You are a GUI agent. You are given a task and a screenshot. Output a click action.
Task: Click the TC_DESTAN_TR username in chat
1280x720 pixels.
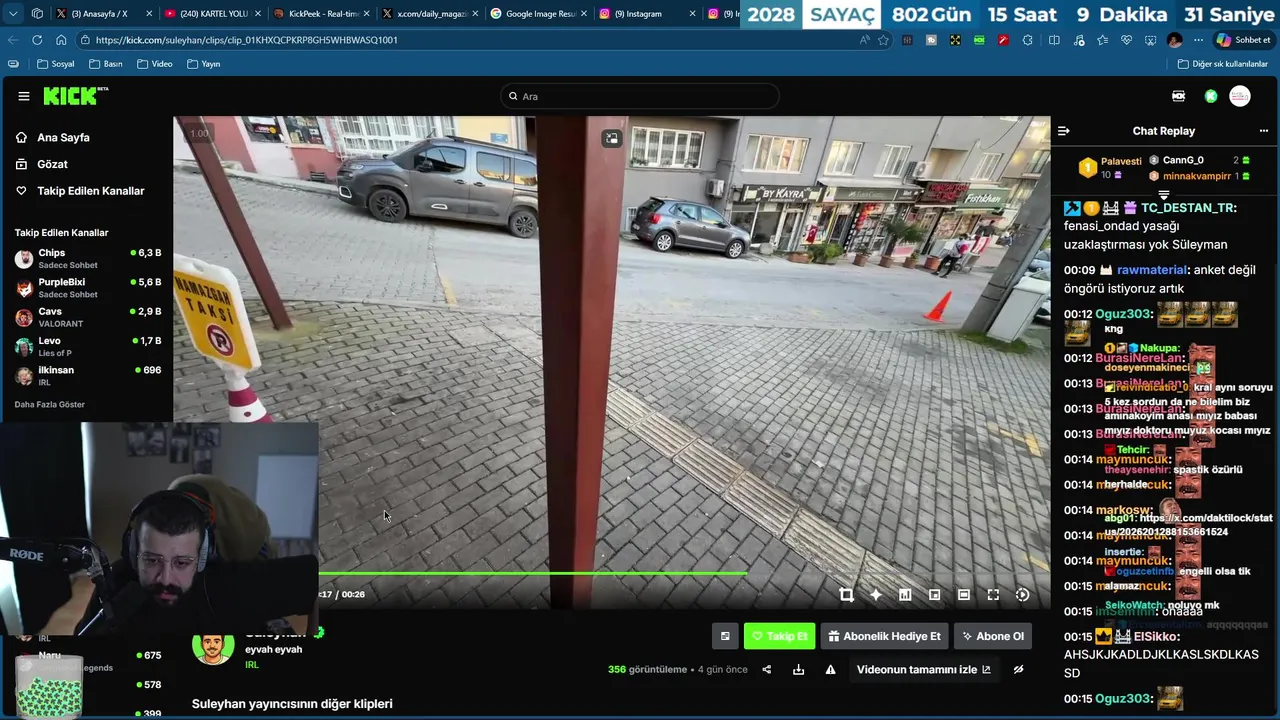point(1188,208)
